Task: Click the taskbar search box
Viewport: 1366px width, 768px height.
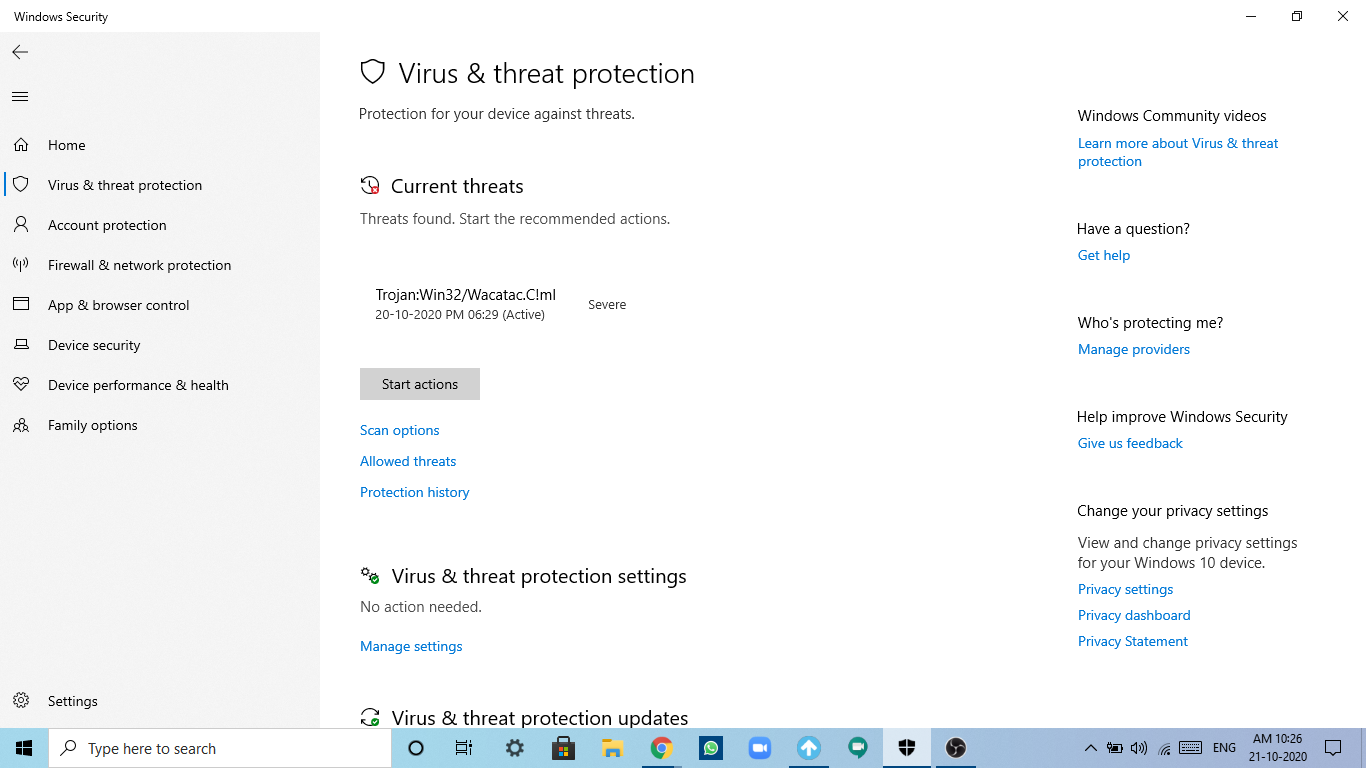Action: coord(220,748)
